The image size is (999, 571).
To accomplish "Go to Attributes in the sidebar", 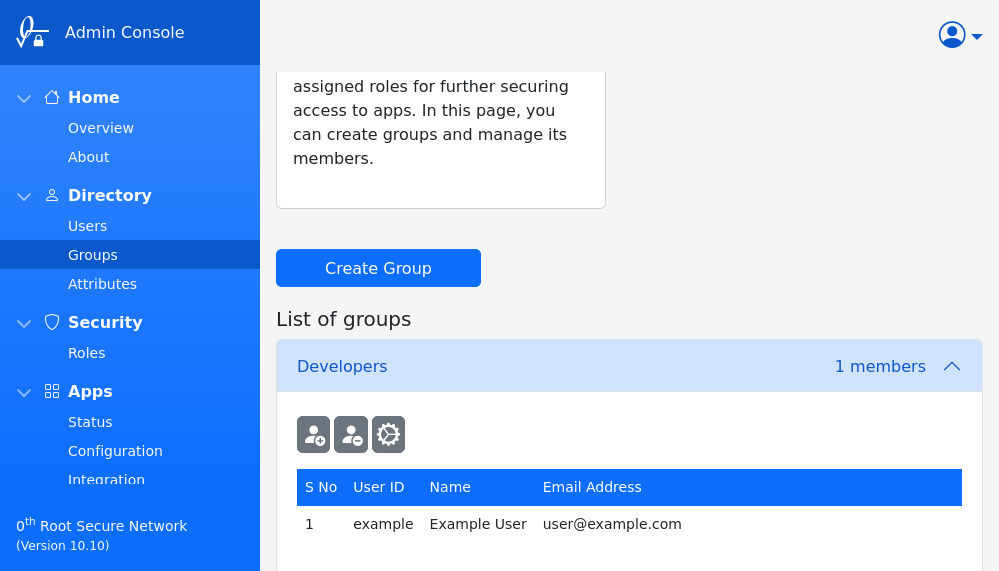I will click(102, 284).
